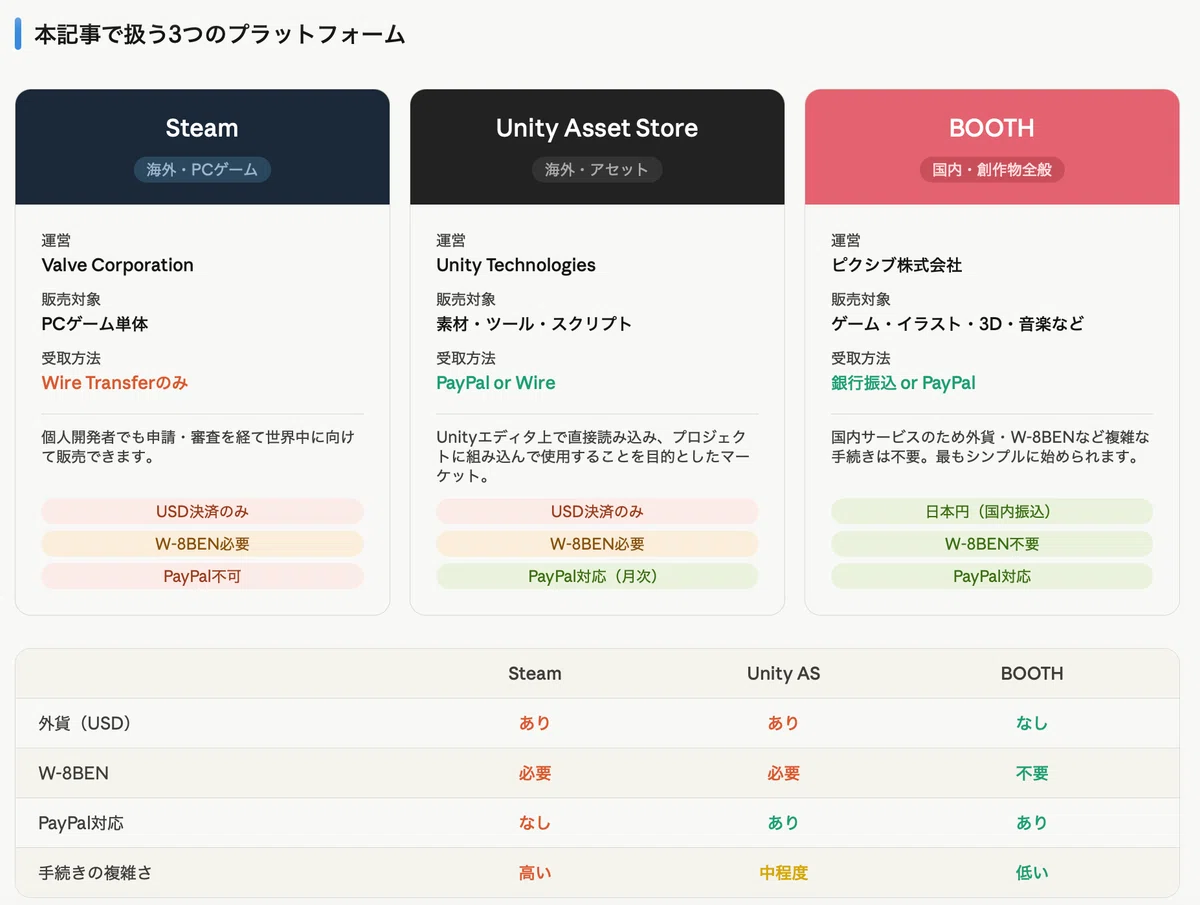Click the 不要 cell in the W-8BEN row
Viewport: 1200px width, 905px height.
[1032, 773]
